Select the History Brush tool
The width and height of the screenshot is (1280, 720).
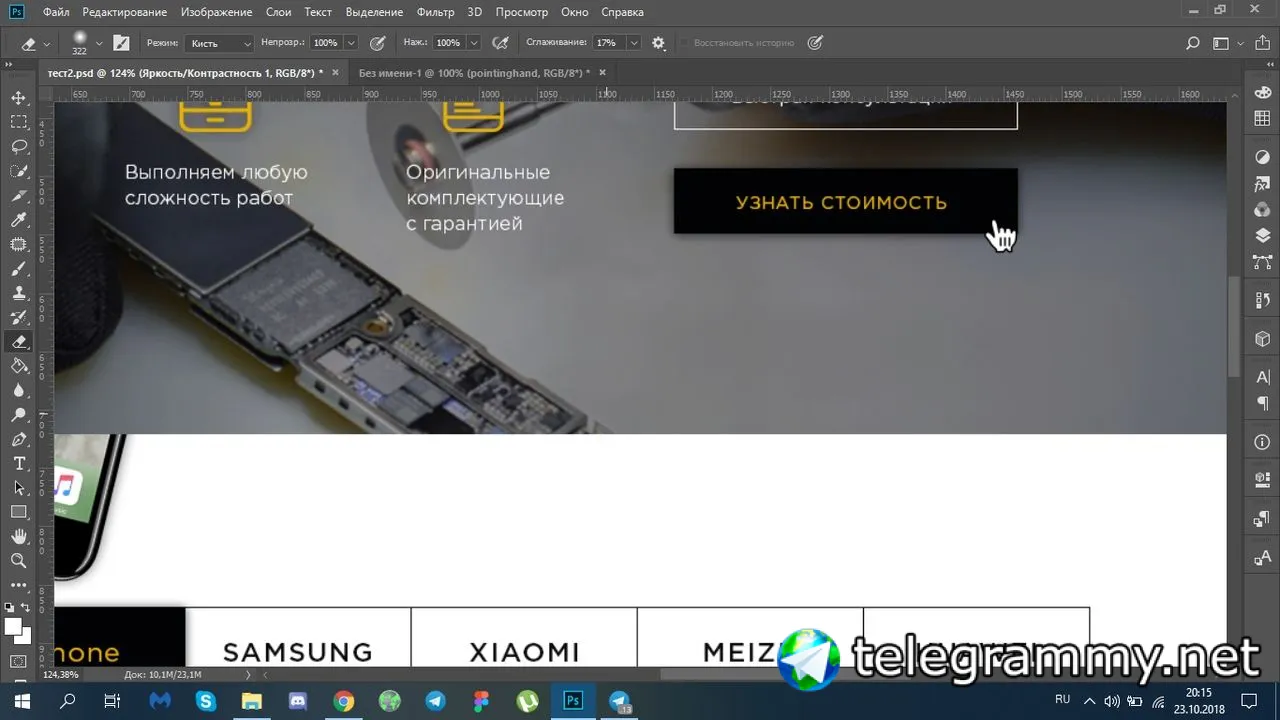(x=18, y=318)
